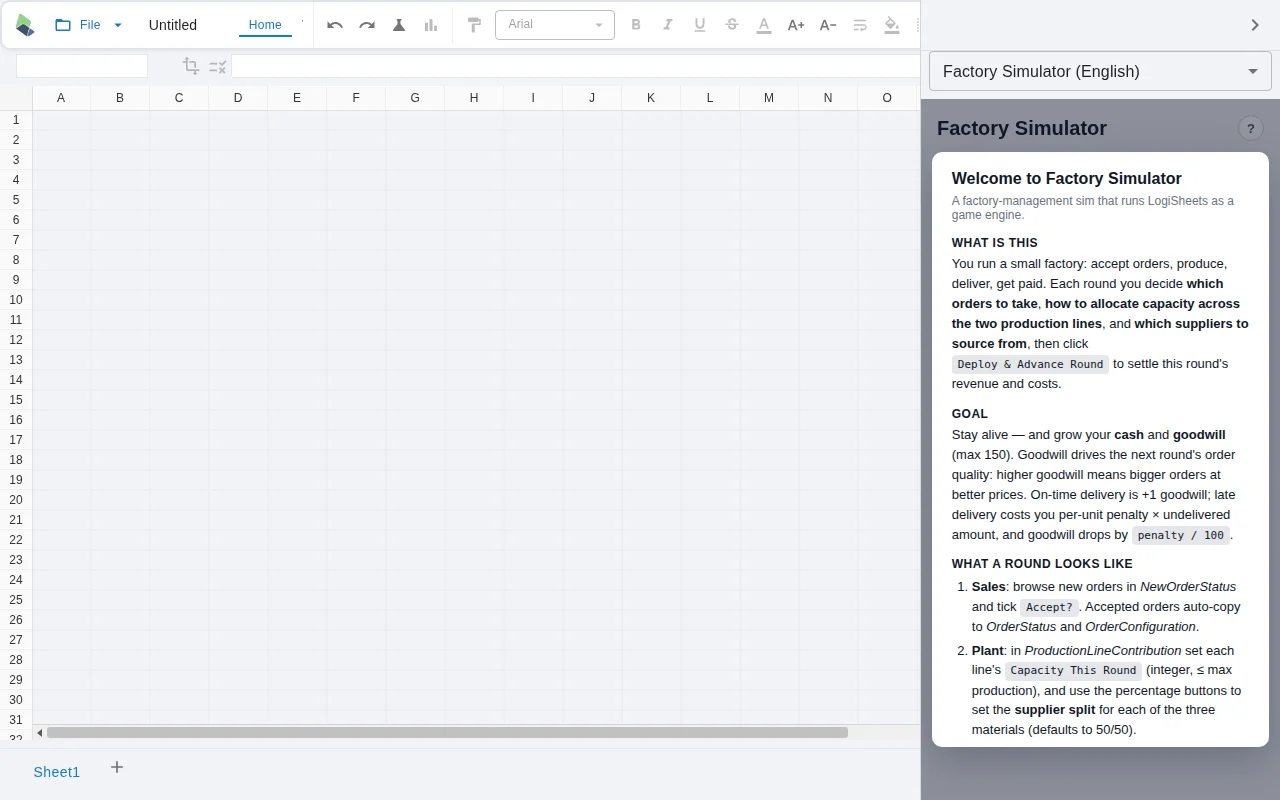Select column F header
Image resolution: width=1280 pixels, height=800 pixels.
[356, 97]
